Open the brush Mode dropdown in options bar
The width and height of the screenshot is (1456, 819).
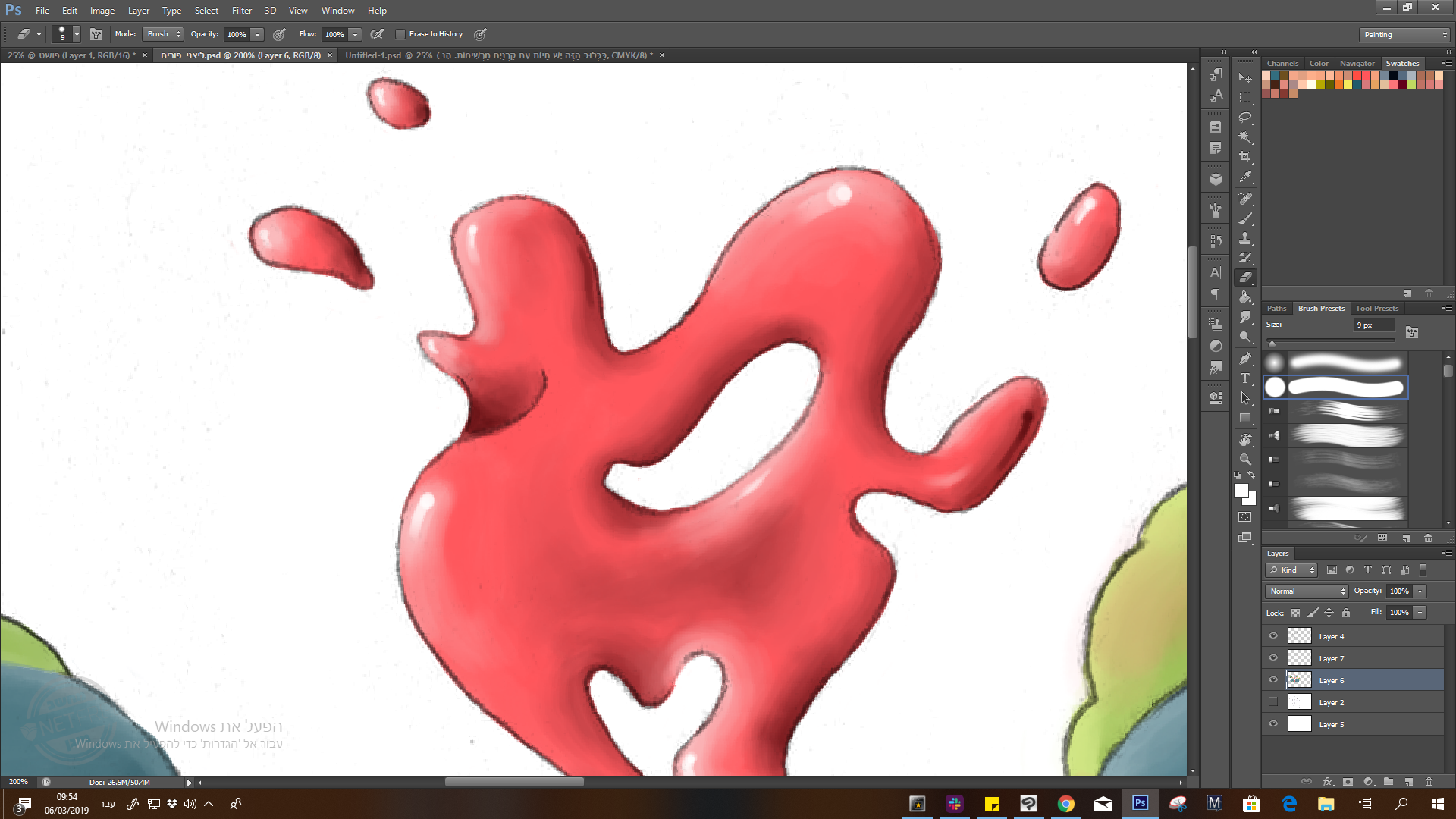click(162, 33)
